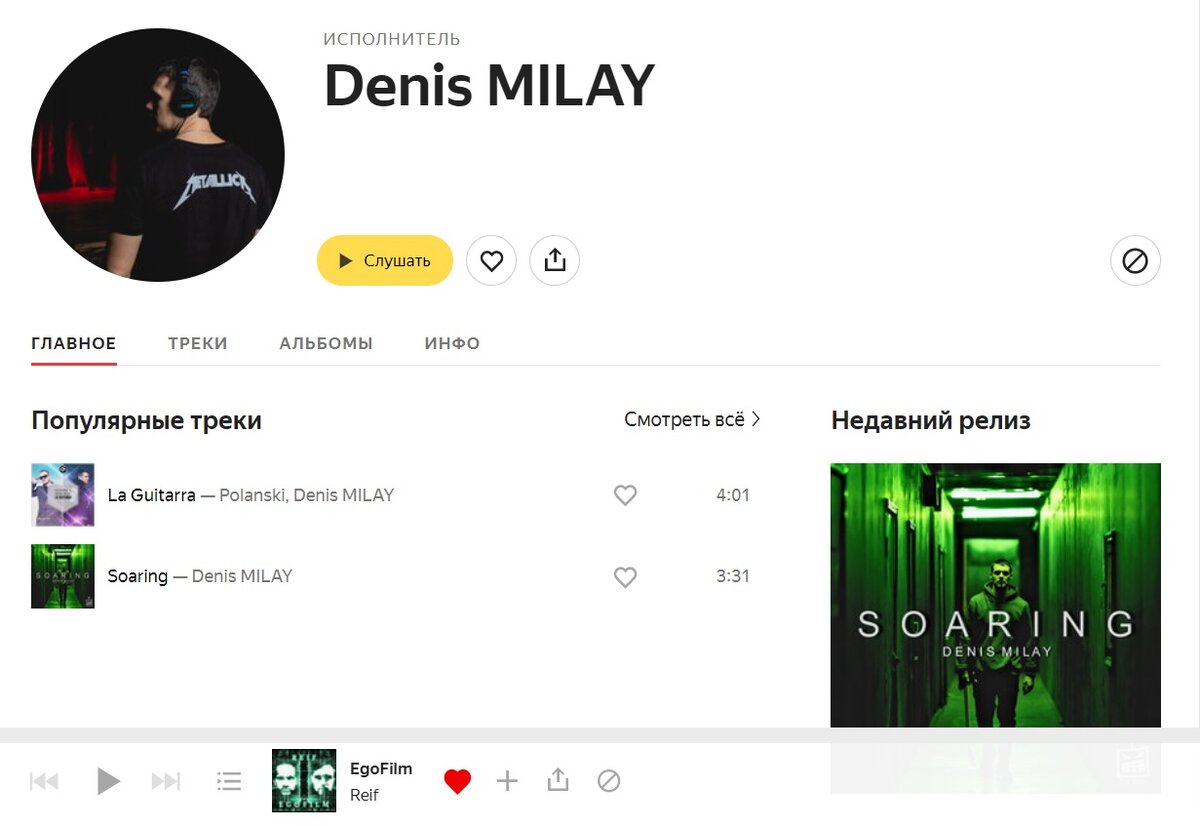1200x826 pixels.
Task: Block artist using the crossed-circle icon
Action: tap(1135, 261)
